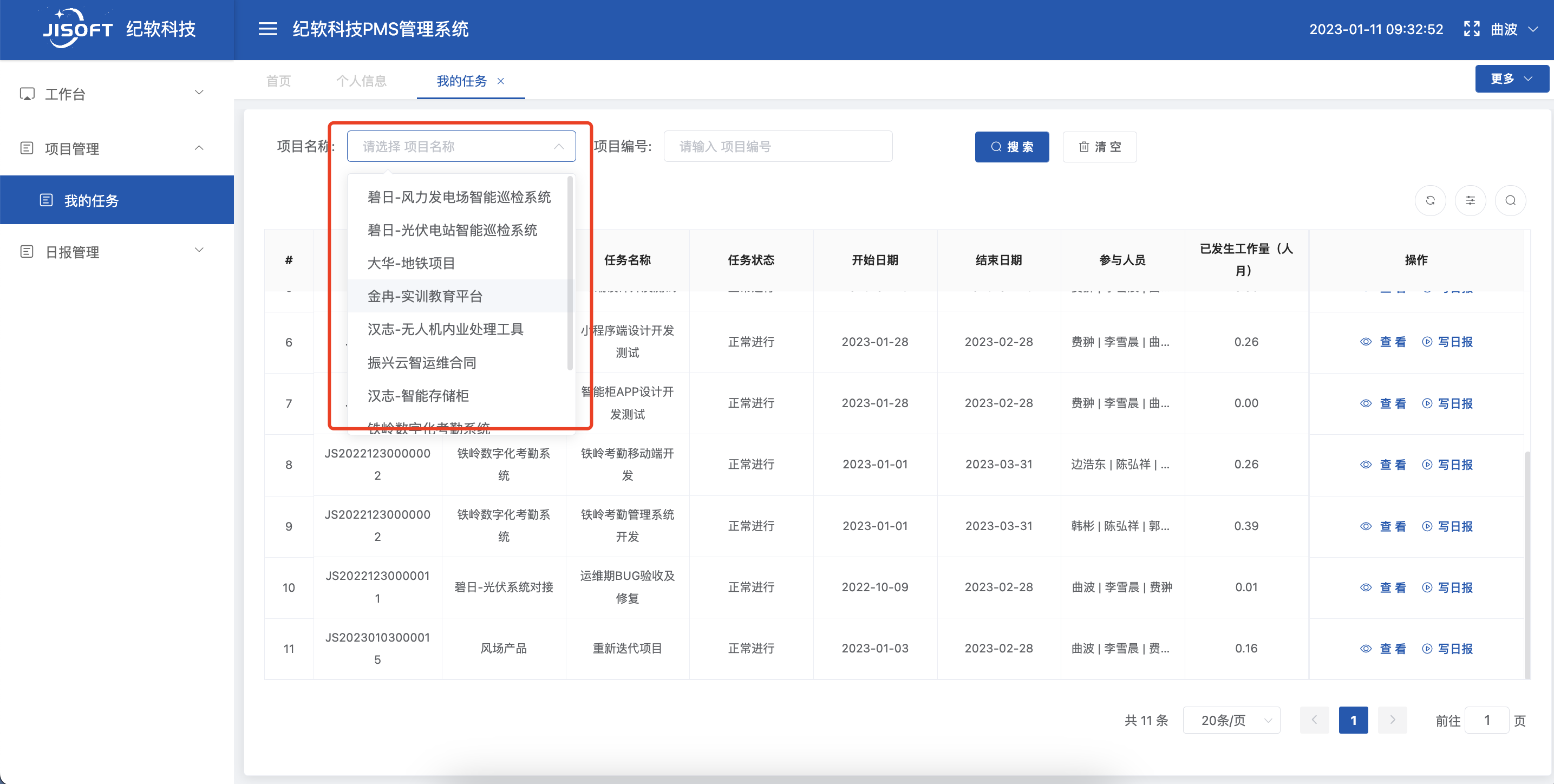
Task: Click the 开始日期 column header
Action: [874, 260]
